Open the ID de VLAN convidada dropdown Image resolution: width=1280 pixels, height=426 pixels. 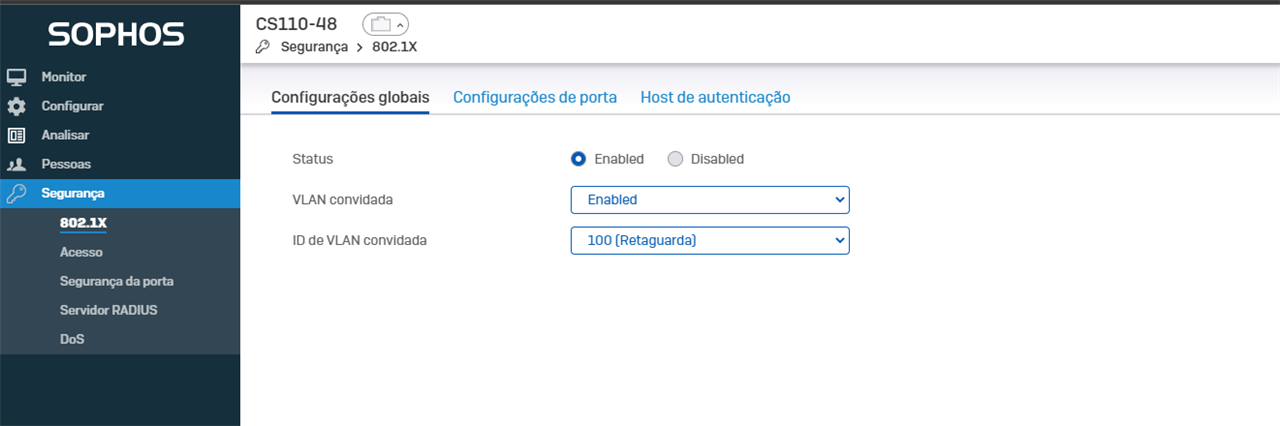coord(710,240)
